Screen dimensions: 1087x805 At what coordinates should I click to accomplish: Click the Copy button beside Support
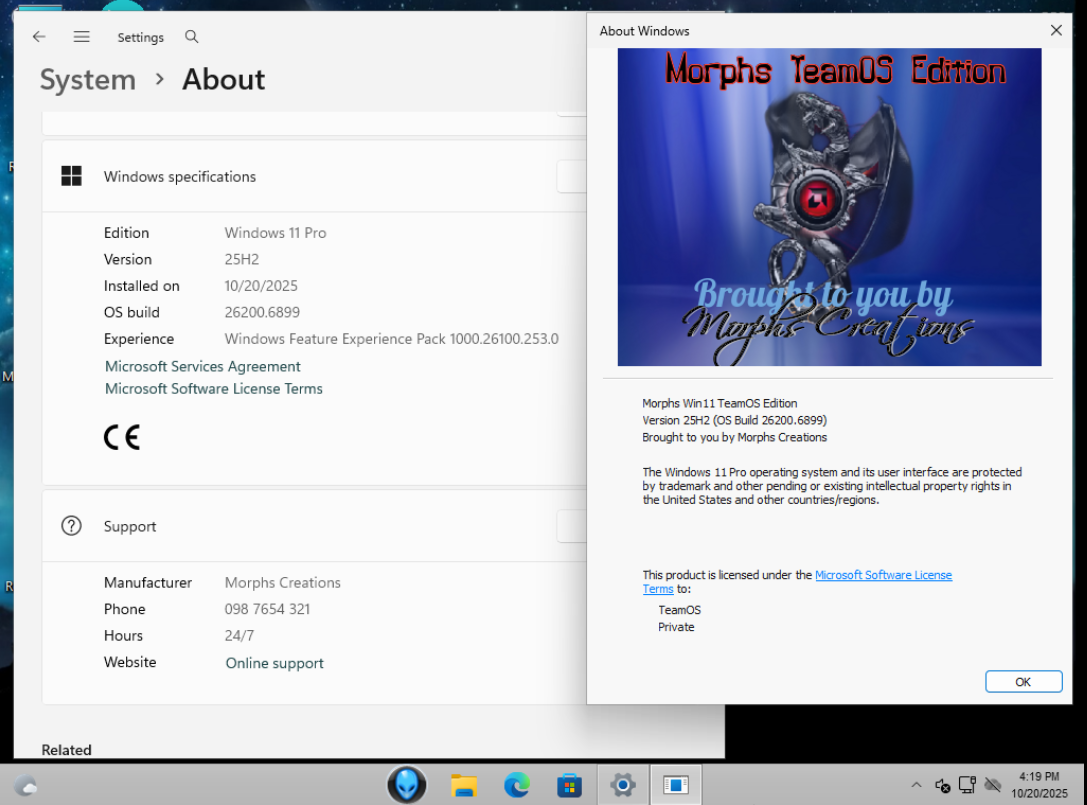pos(571,526)
